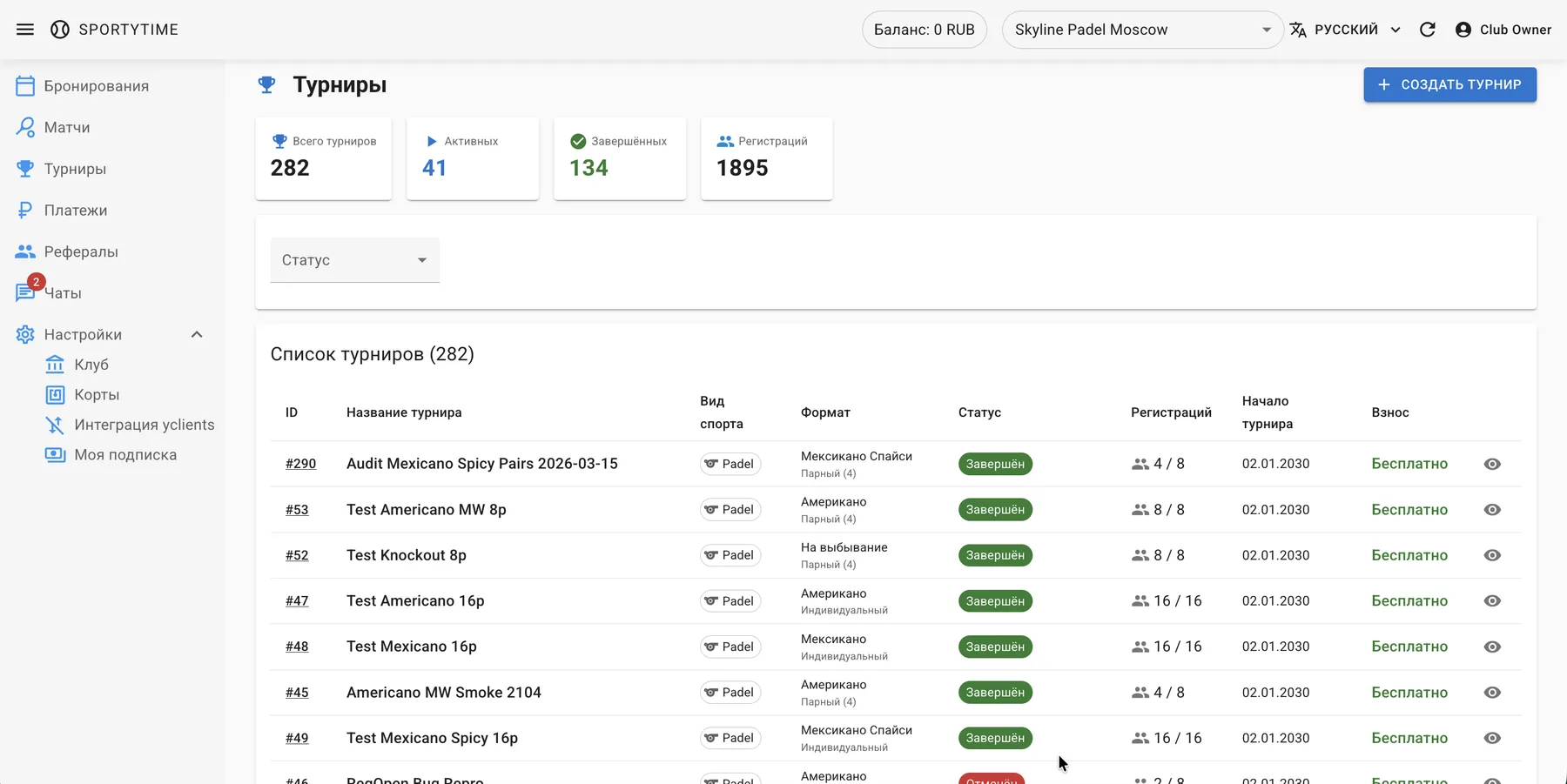Open Моя подписка page
The height and width of the screenshot is (784, 1567).
[x=124, y=455]
